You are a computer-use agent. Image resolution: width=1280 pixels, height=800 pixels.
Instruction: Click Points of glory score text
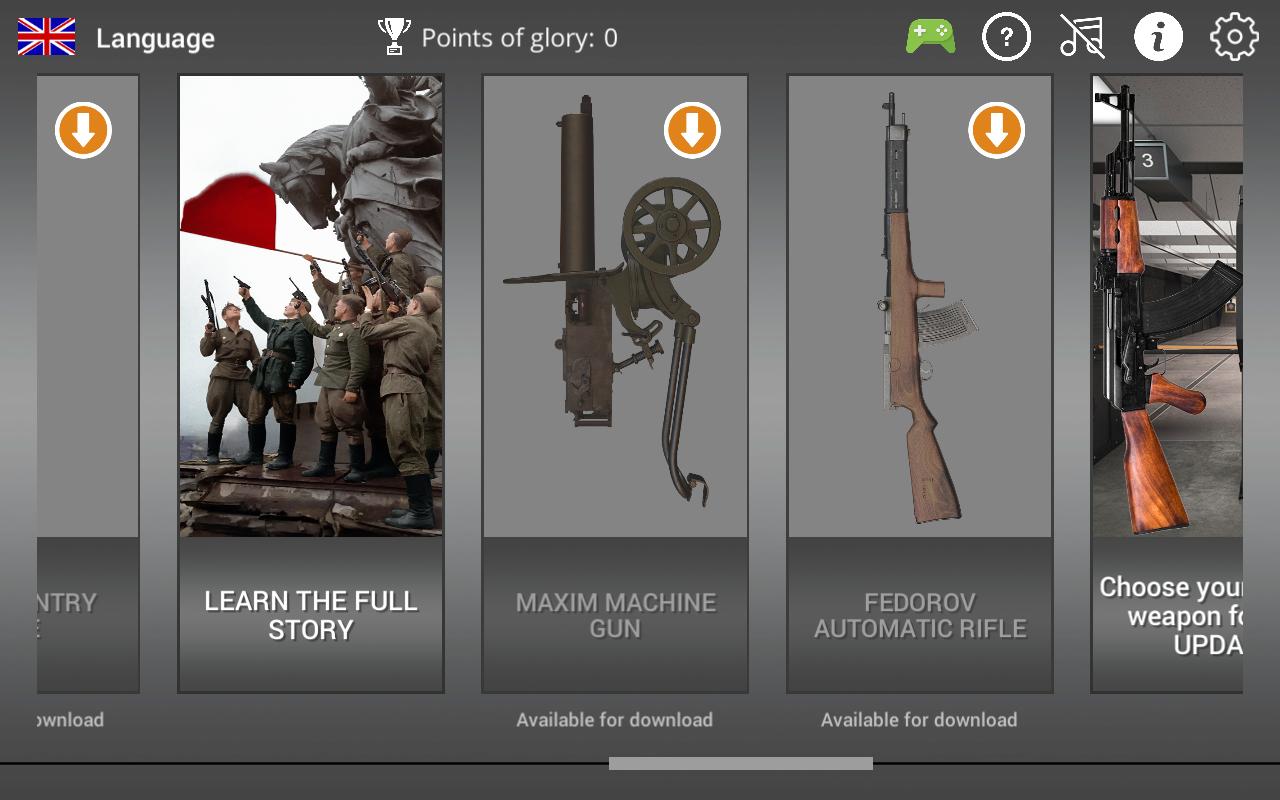(519, 38)
